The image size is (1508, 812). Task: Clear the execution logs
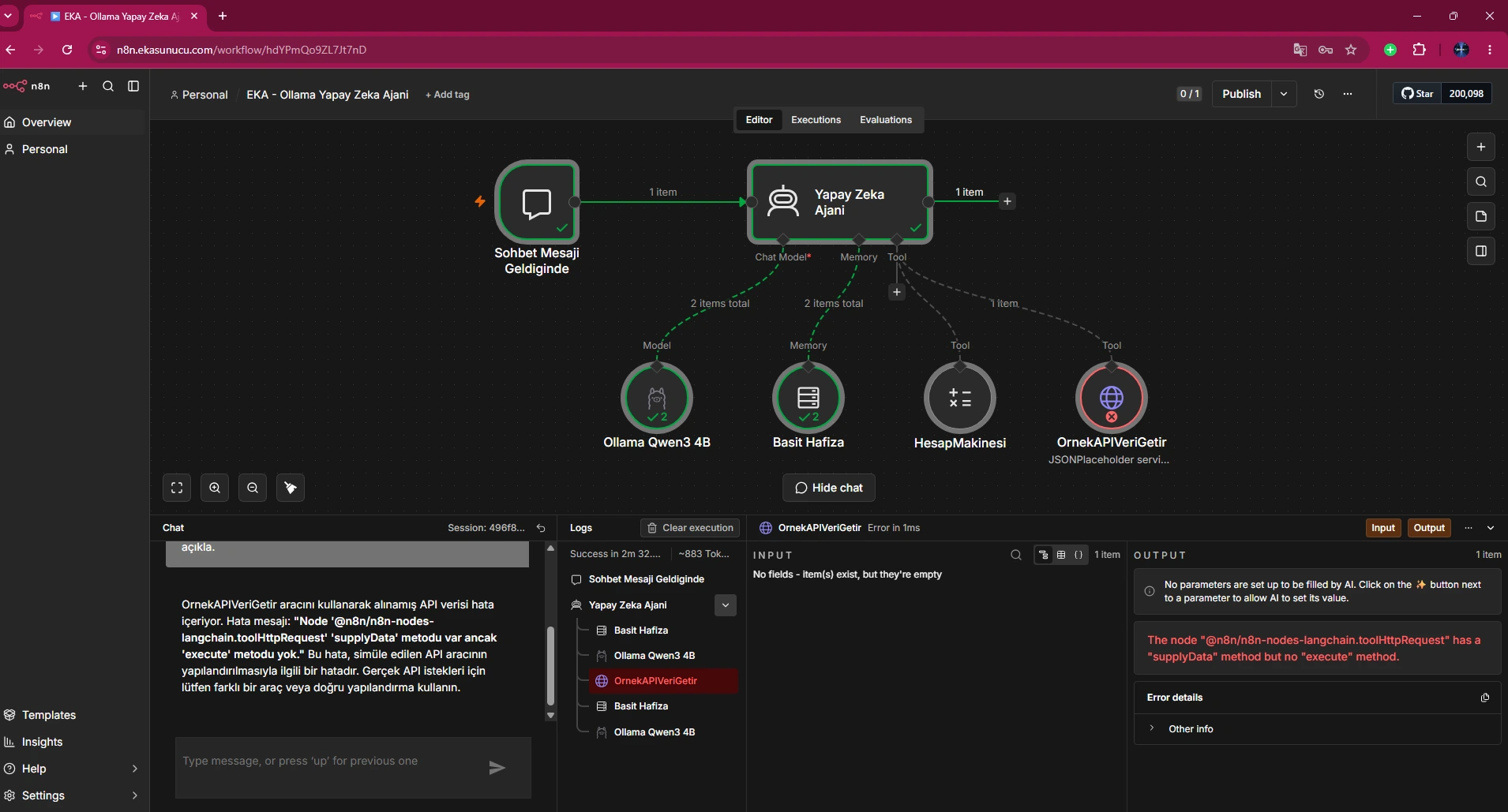tap(690, 528)
